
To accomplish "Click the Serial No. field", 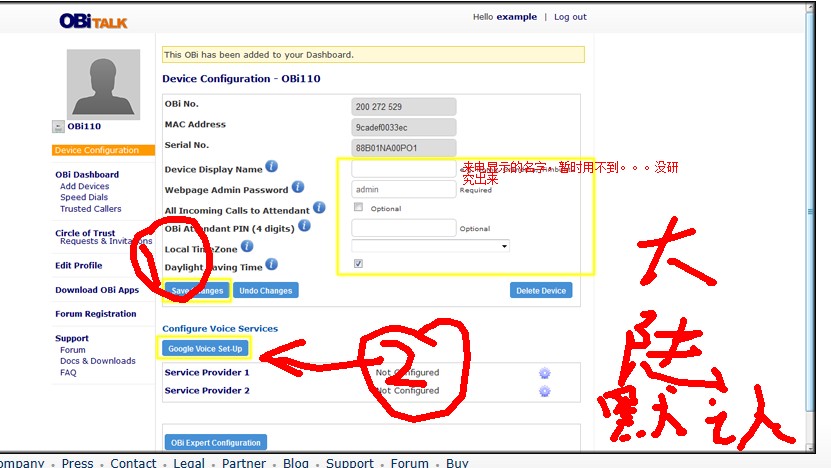I will click(x=403, y=148).
